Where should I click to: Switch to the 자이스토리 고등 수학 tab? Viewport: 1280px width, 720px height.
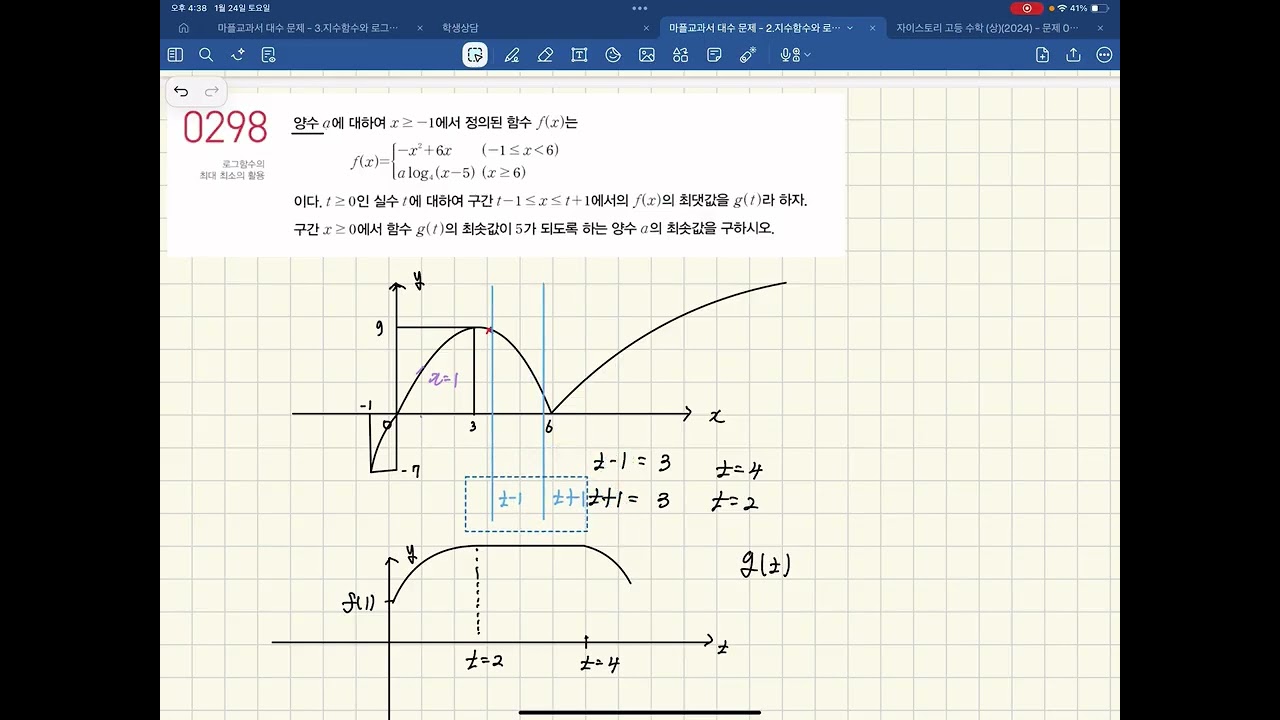[x=988, y=28]
